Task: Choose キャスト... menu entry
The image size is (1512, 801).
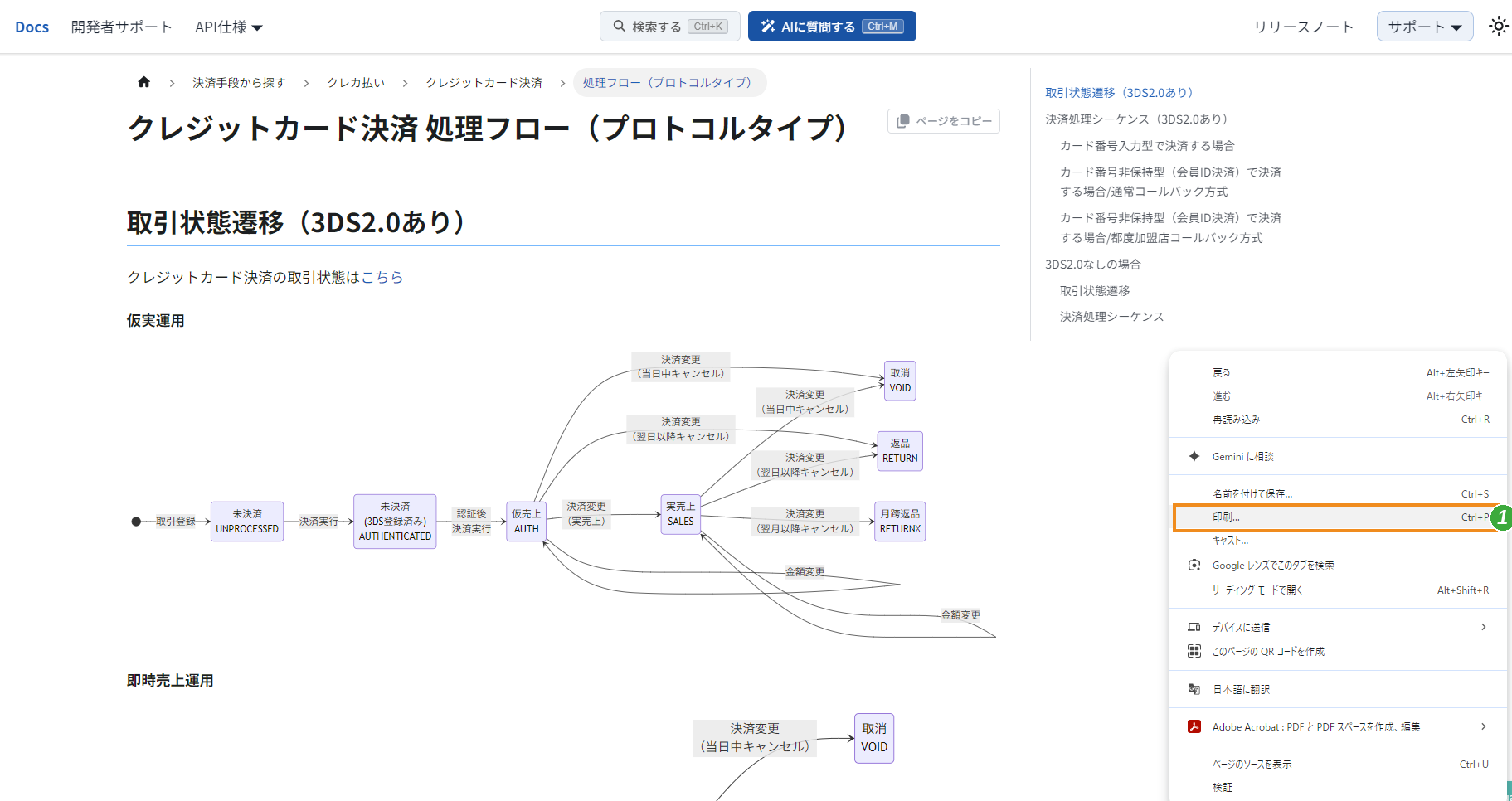Action: (1338, 541)
